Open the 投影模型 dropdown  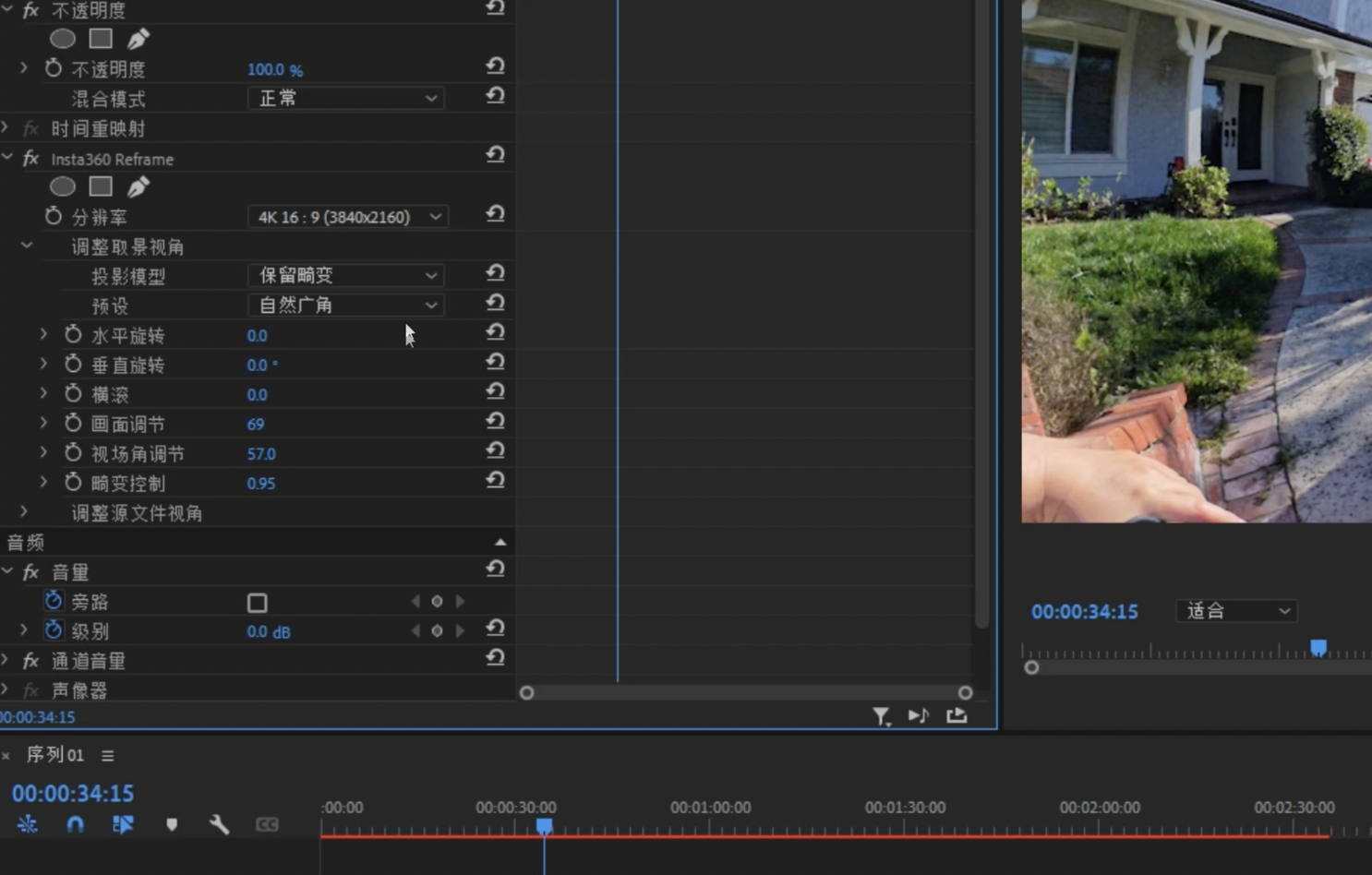[x=345, y=275]
